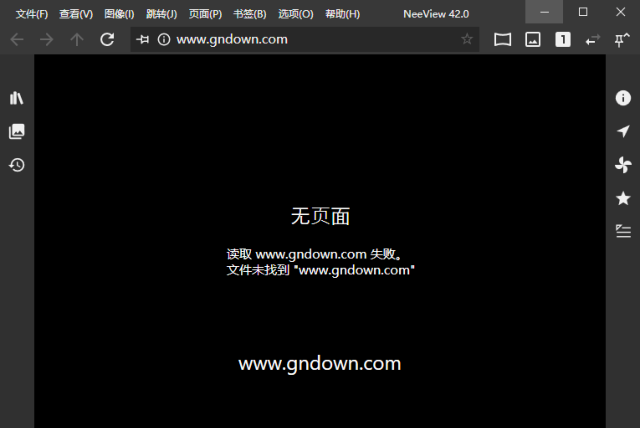This screenshot has height=428, width=640.
Task: Toggle reading direction arrows icon
Action: [x=593, y=40]
